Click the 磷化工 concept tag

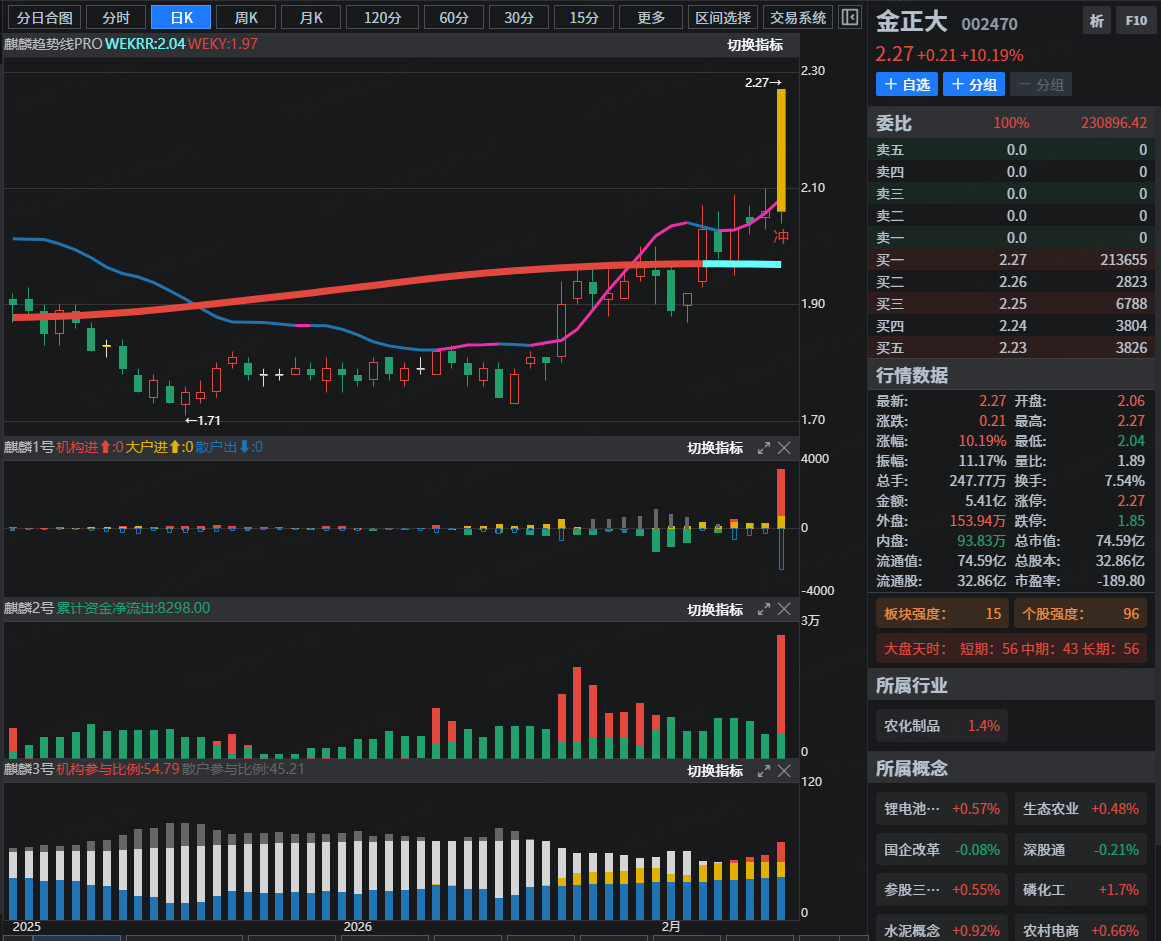pyautogui.click(x=1080, y=890)
